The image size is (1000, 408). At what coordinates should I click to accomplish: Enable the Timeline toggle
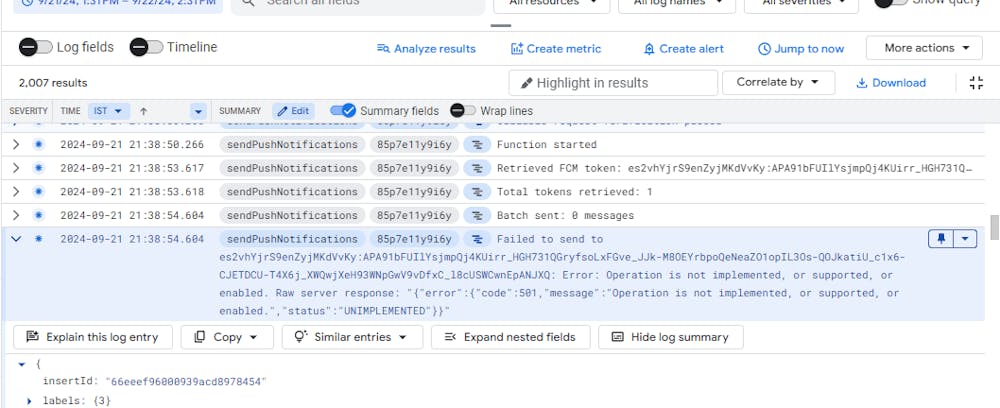pyautogui.click(x=147, y=47)
